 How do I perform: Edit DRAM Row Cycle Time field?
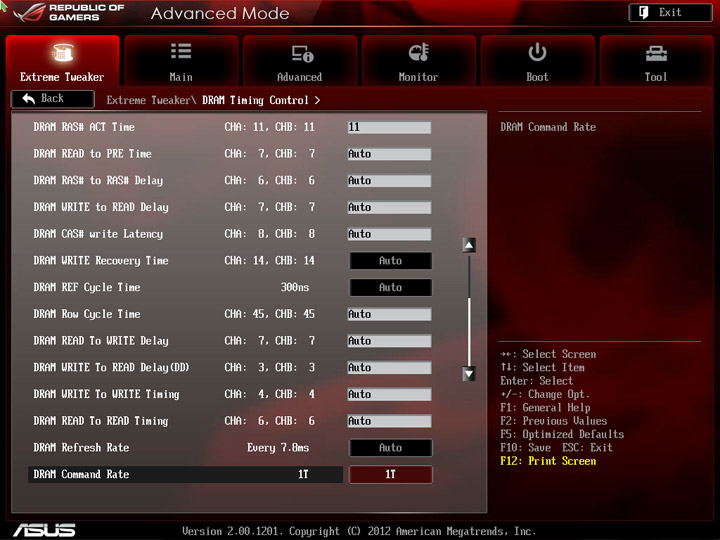coord(389,314)
